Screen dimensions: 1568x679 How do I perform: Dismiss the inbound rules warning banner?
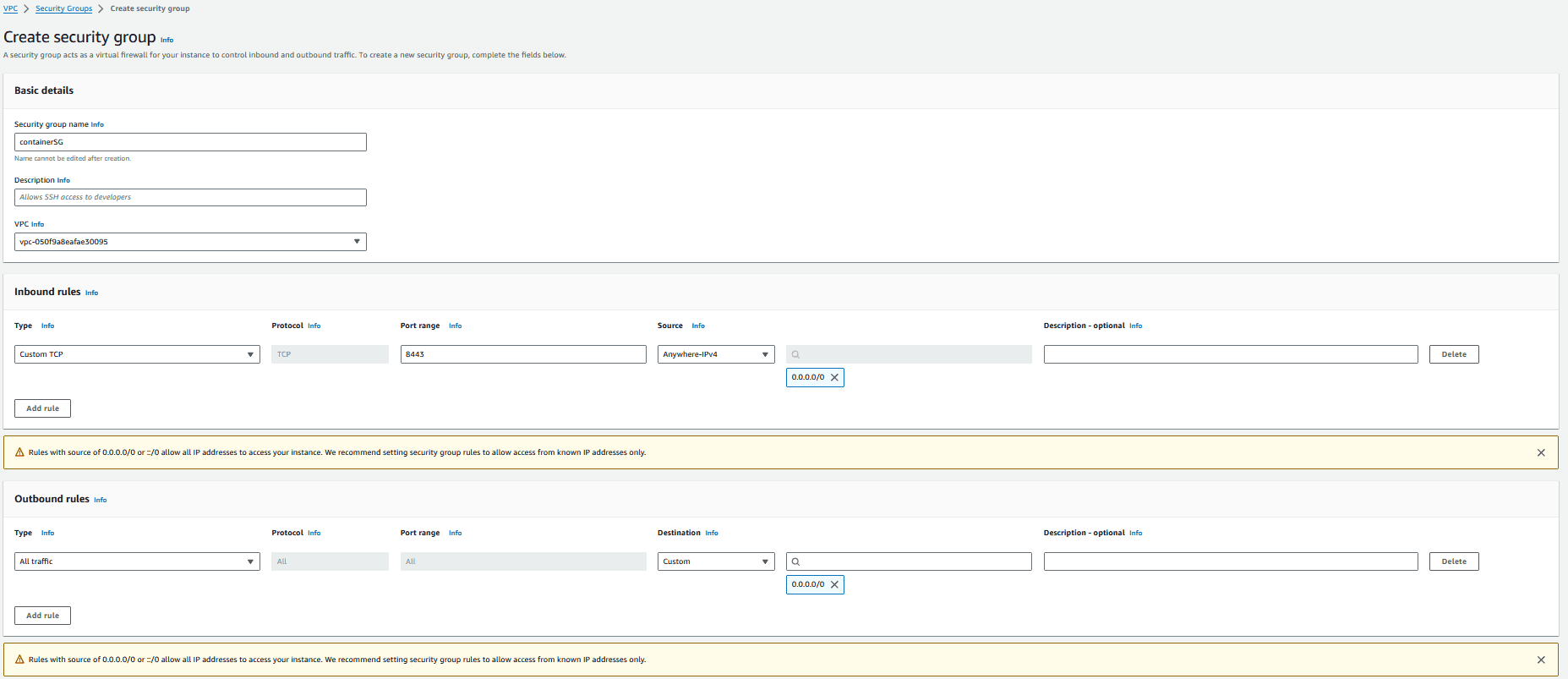click(1541, 453)
